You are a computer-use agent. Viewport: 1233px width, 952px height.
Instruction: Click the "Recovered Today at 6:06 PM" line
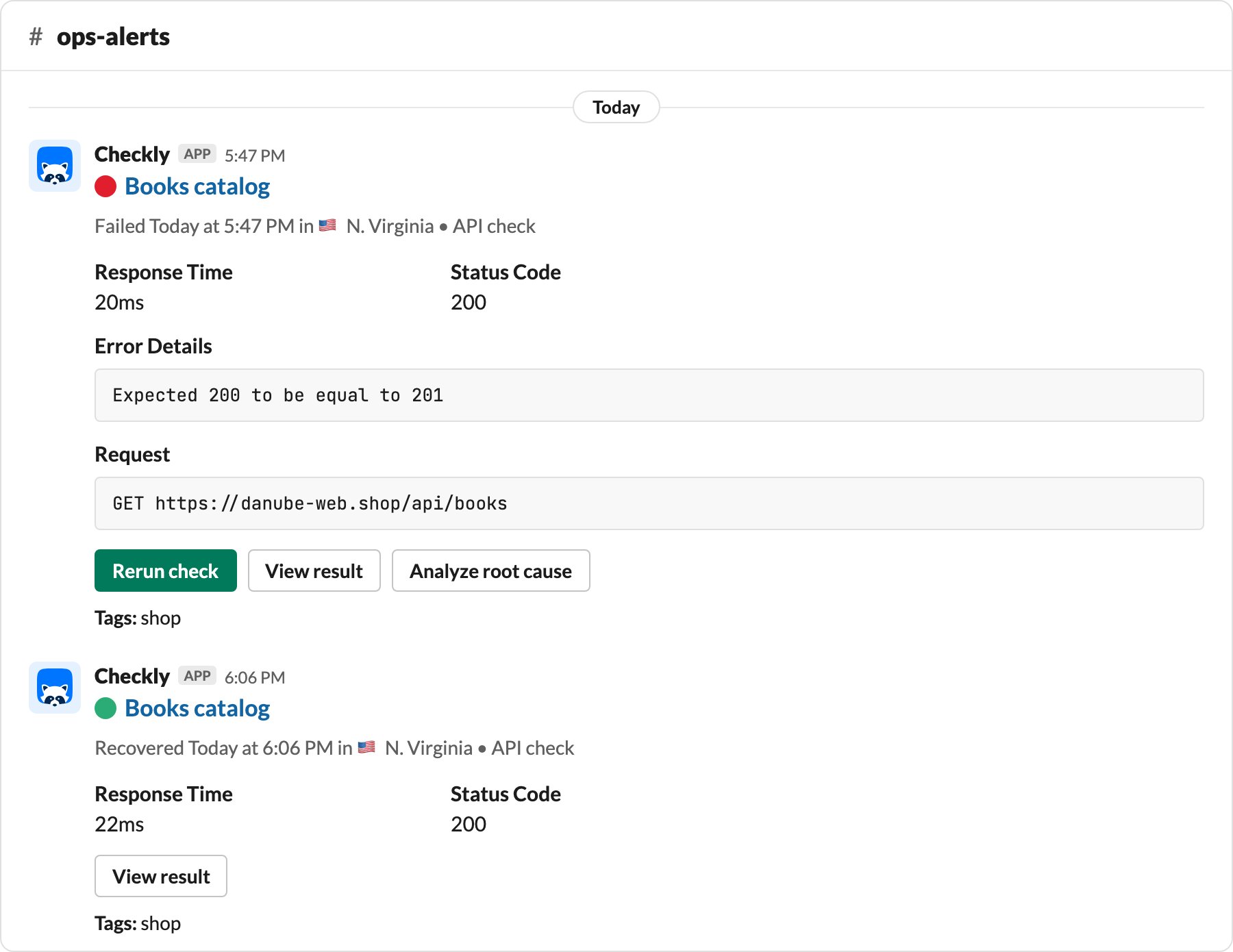334,748
